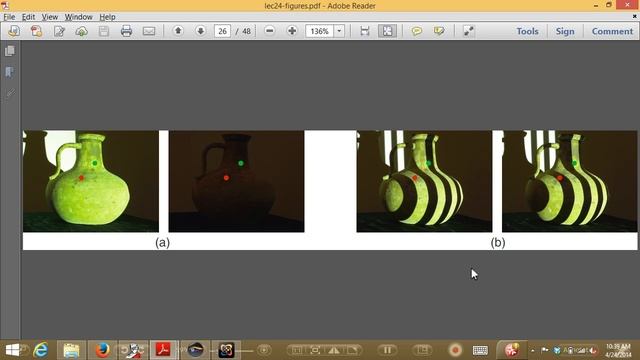Open the Window menu
Viewport: 640px width, 360px height.
pyautogui.click(x=78, y=17)
